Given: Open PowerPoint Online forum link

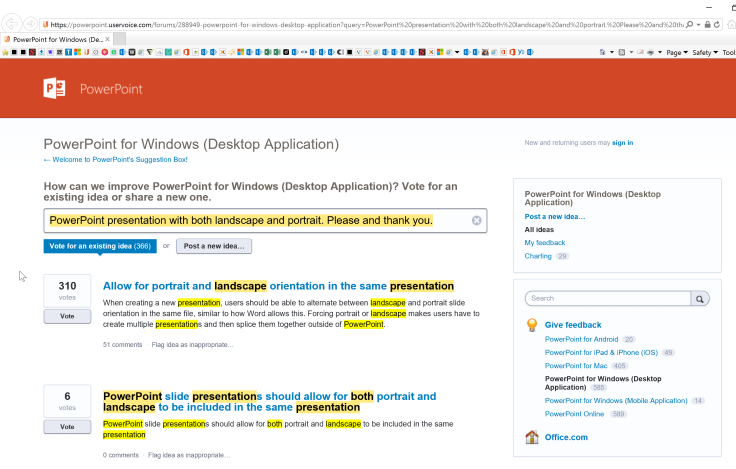Looking at the screenshot, I should click(x=575, y=414).
